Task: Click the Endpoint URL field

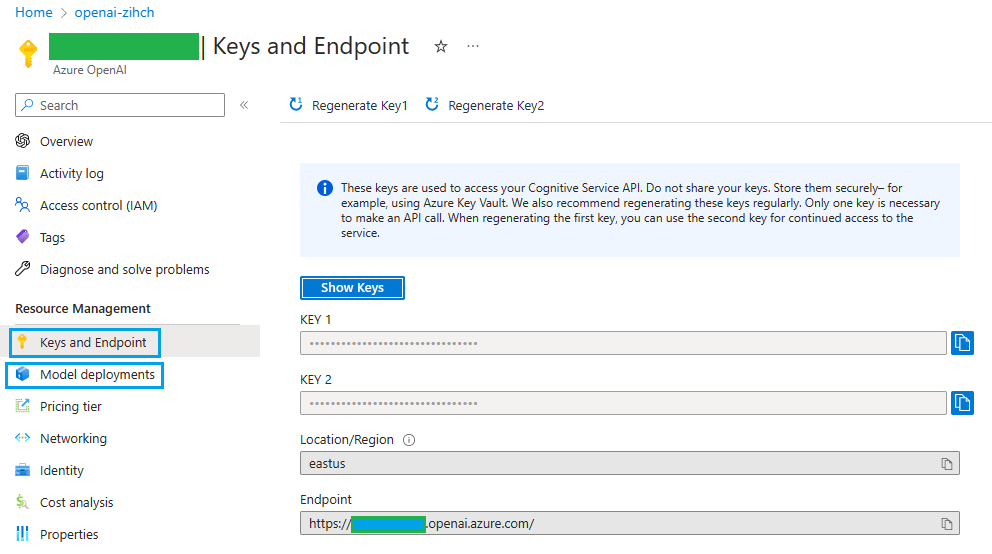Action: click(x=629, y=523)
